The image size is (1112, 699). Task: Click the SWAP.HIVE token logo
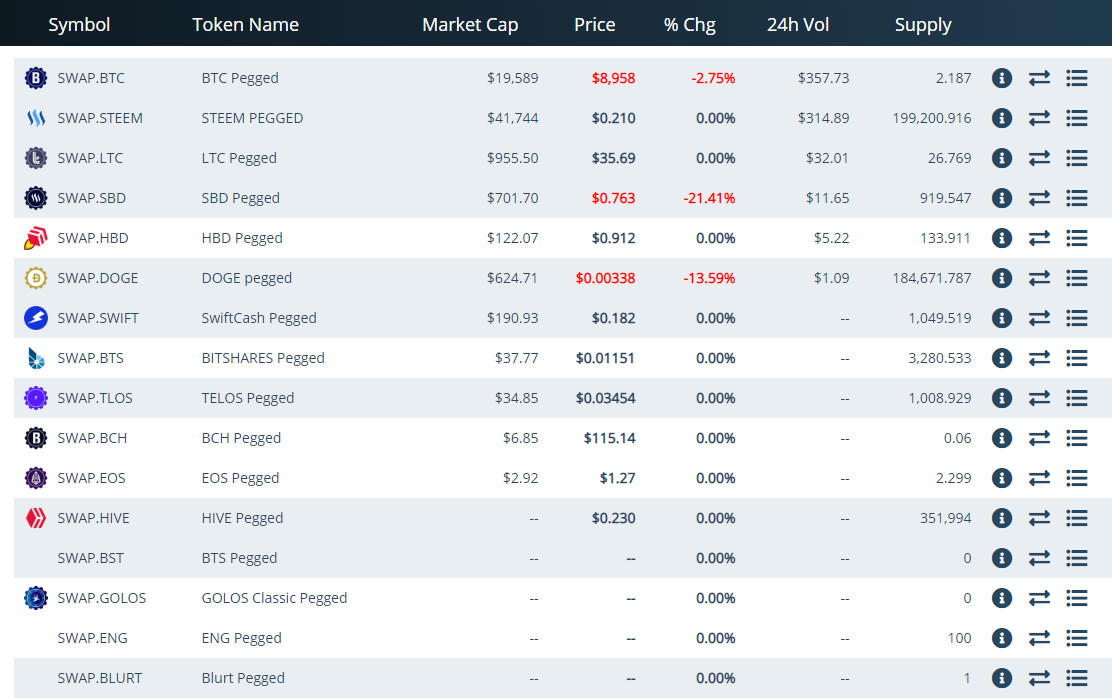pyautogui.click(x=35, y=518)
